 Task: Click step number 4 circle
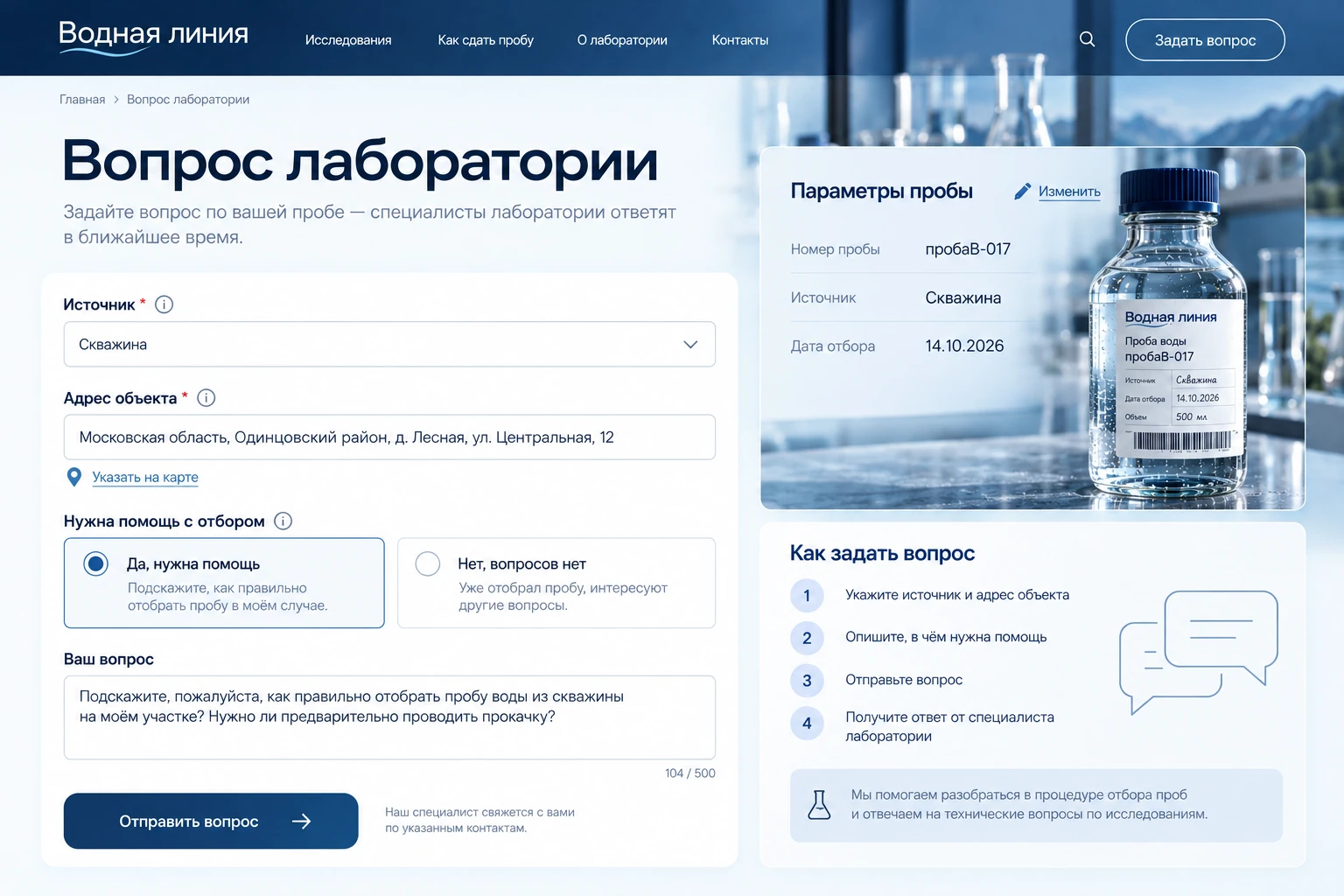pyautogui.click(x=807, y=724)
